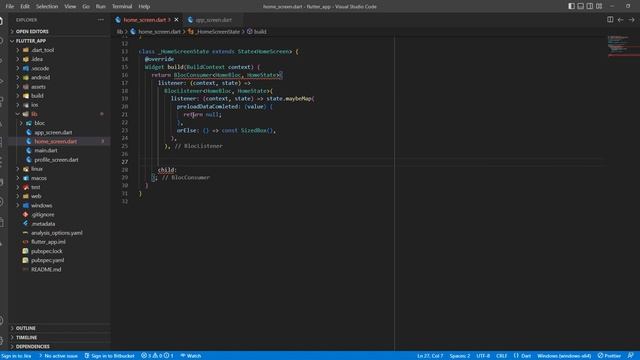
Task: Open the View menu
Action: [70, 7]
